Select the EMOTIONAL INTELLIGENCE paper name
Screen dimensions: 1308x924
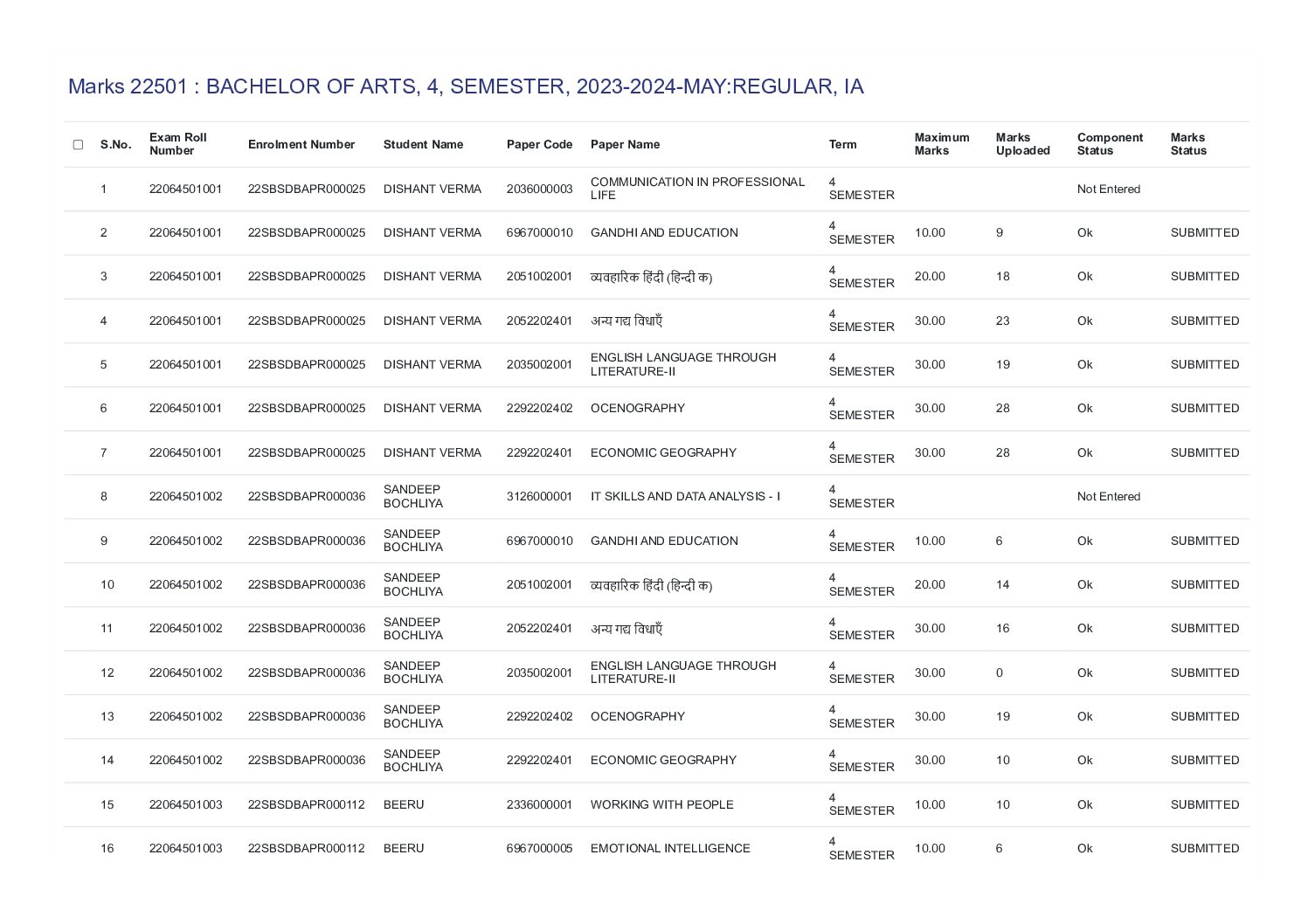pos(670,848)
